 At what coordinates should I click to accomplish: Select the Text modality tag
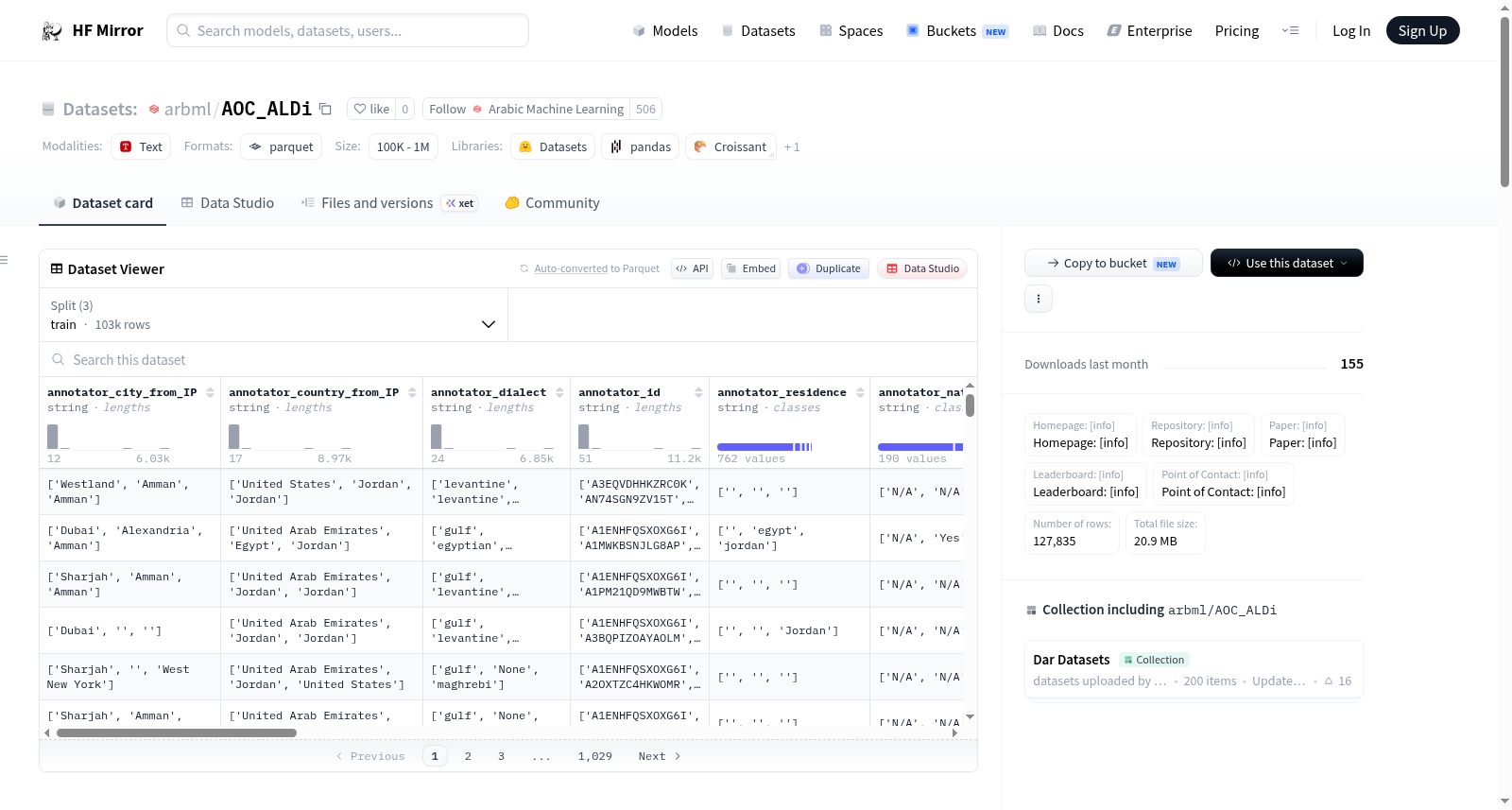(x=141, y=146)
